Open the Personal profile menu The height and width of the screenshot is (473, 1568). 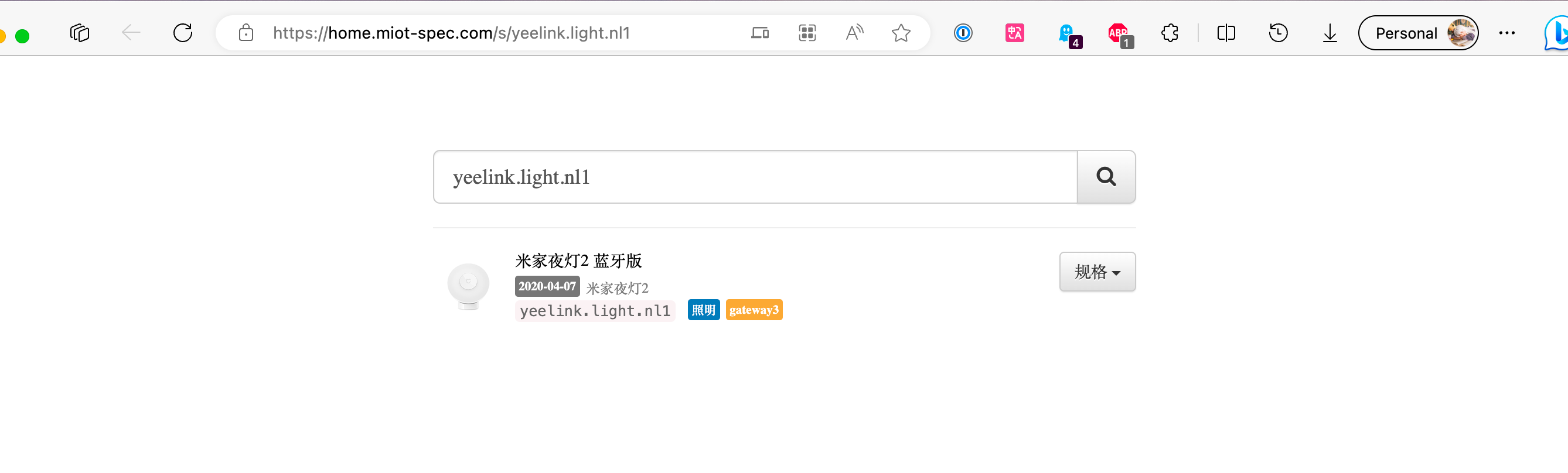(x=1417, y=33)
